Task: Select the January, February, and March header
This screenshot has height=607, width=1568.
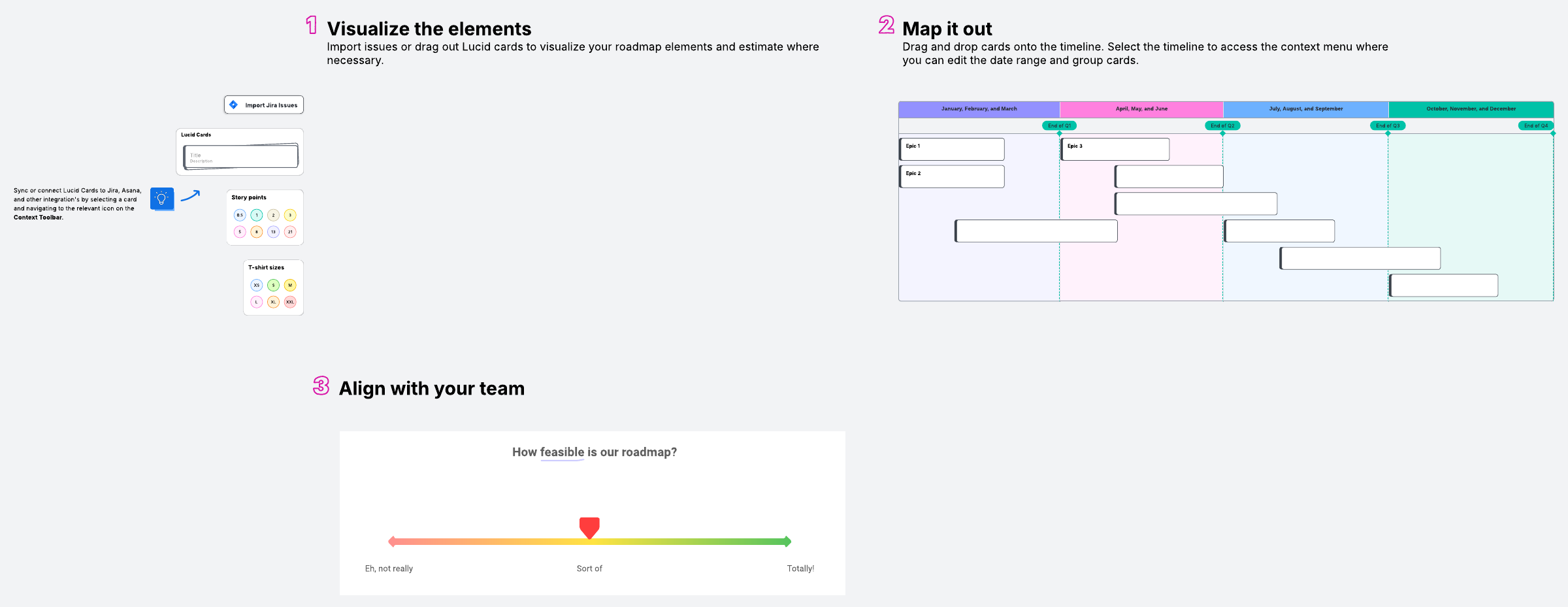Action: pos(979,109)
